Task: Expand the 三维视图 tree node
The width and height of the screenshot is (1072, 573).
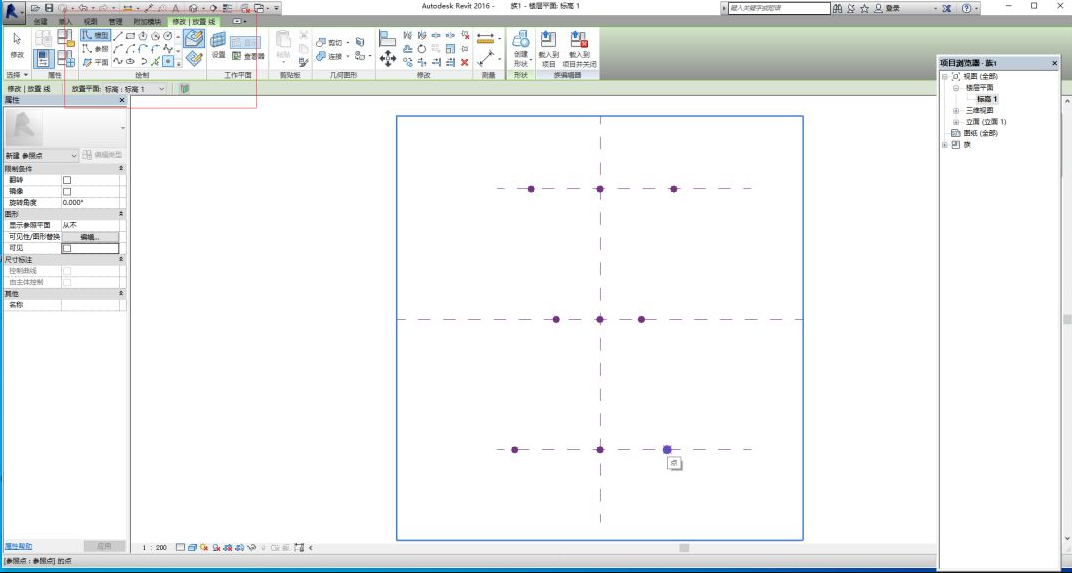Action: (x=956, y=110)
